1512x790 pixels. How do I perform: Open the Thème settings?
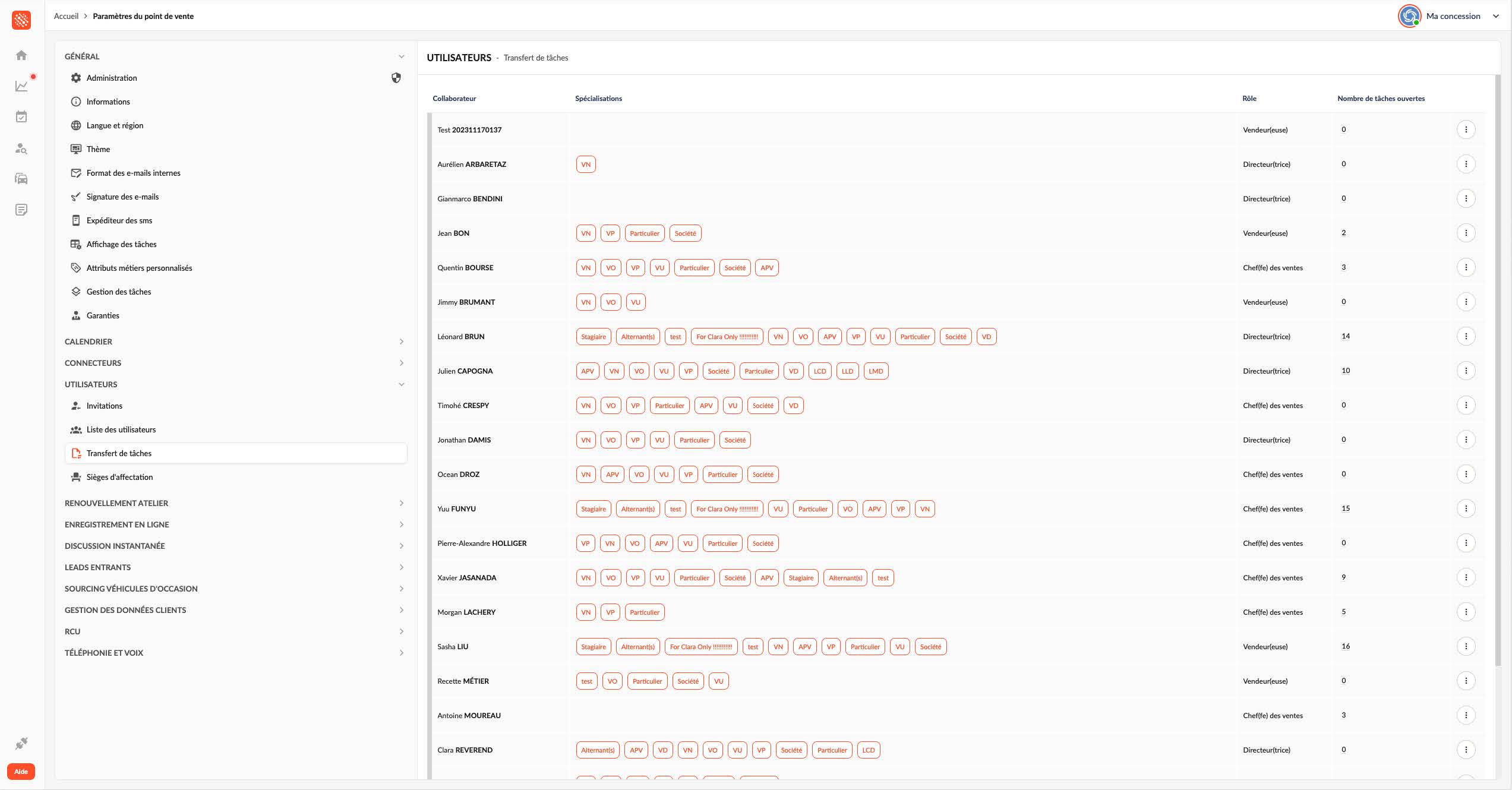(235, 149)
